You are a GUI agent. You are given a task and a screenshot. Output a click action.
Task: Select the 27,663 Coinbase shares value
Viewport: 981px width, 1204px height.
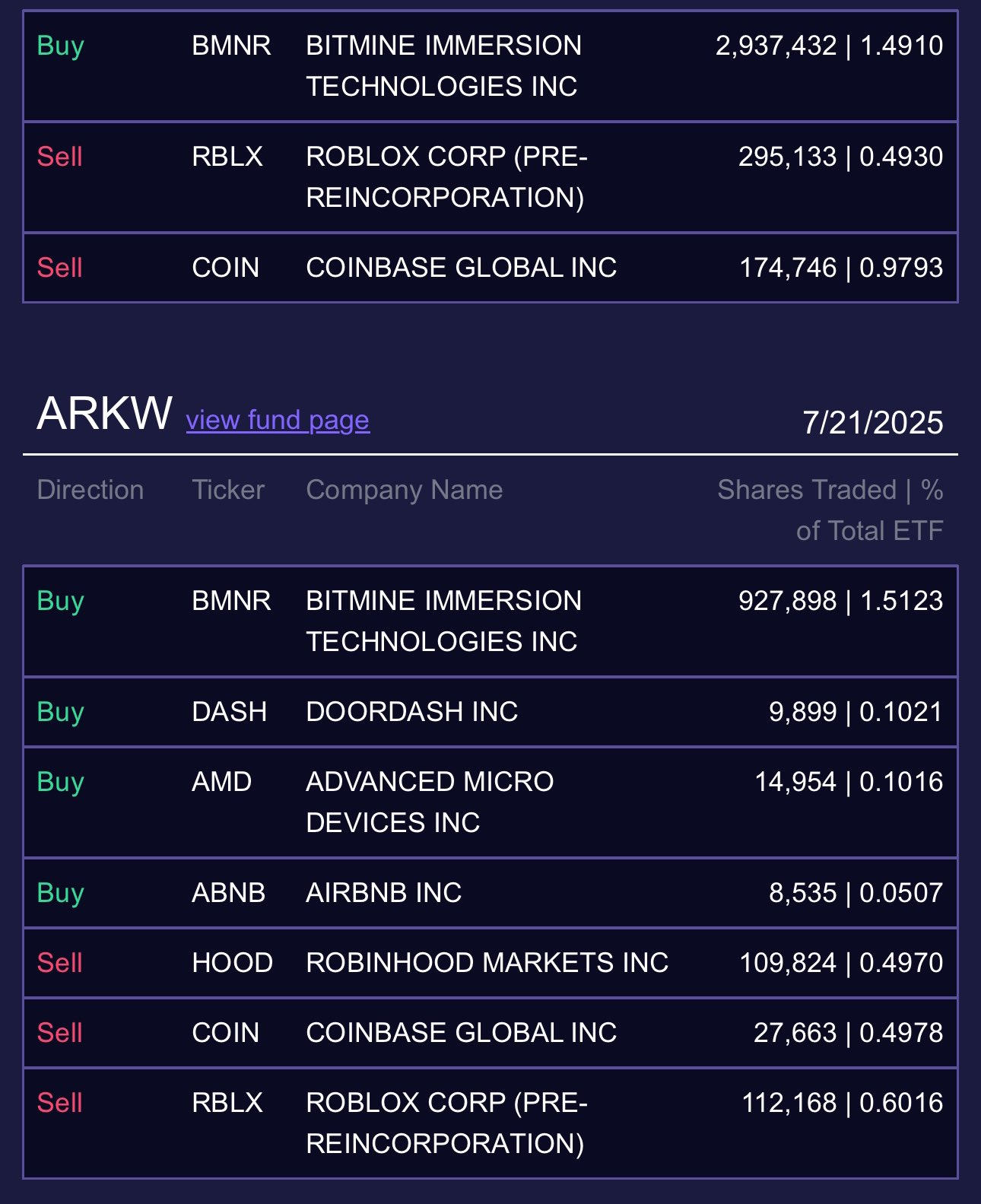click(795, 1033)
